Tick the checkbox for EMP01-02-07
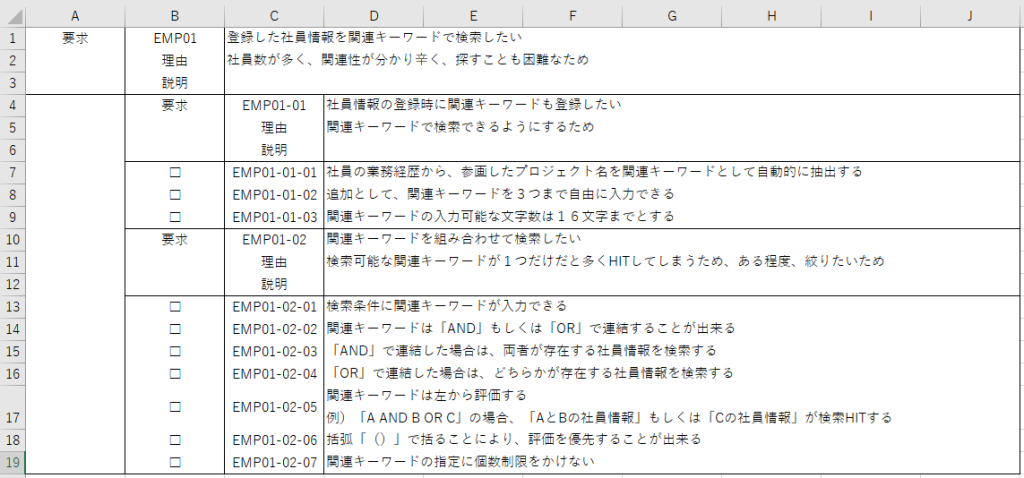Image resolution: width=1024 pixels, height=478 pixels. 174,462
